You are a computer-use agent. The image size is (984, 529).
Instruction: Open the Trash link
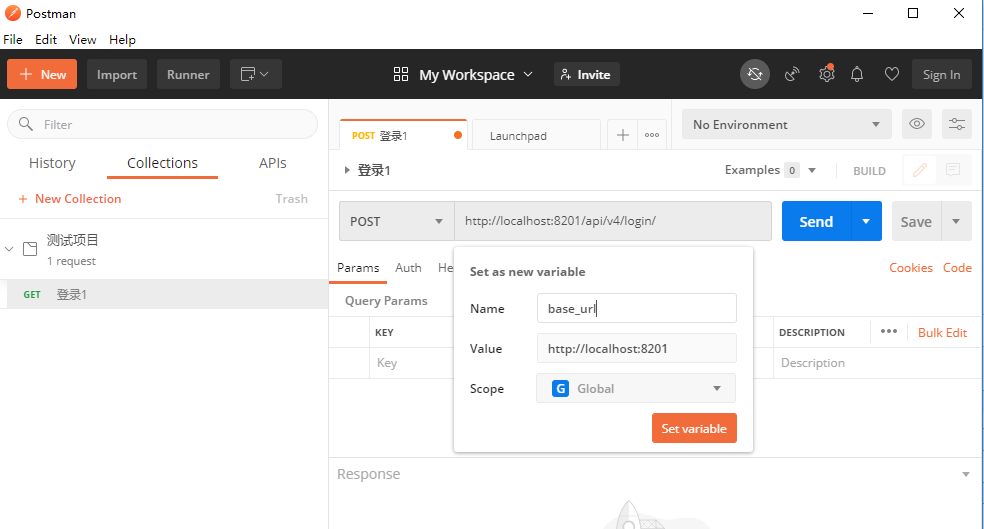pos(291,199)
